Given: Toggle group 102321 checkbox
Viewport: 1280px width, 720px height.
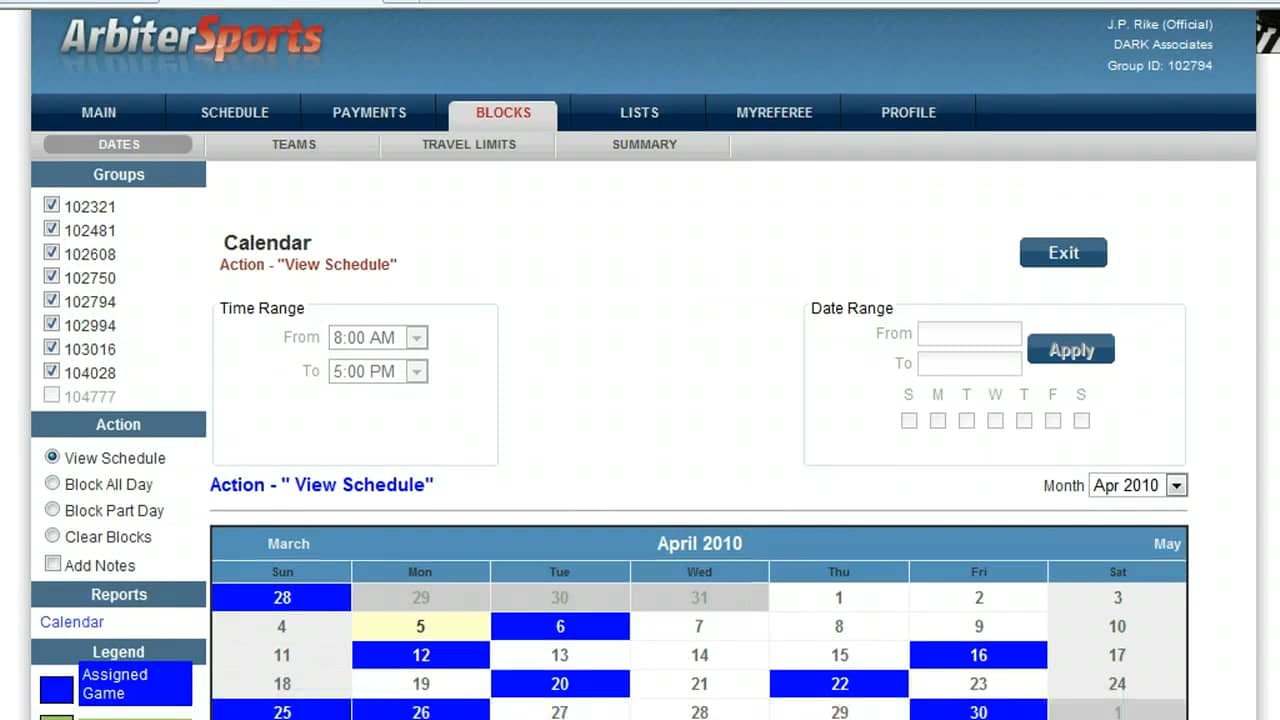Looking at the screenshot, I should click(x=52, y=205).
